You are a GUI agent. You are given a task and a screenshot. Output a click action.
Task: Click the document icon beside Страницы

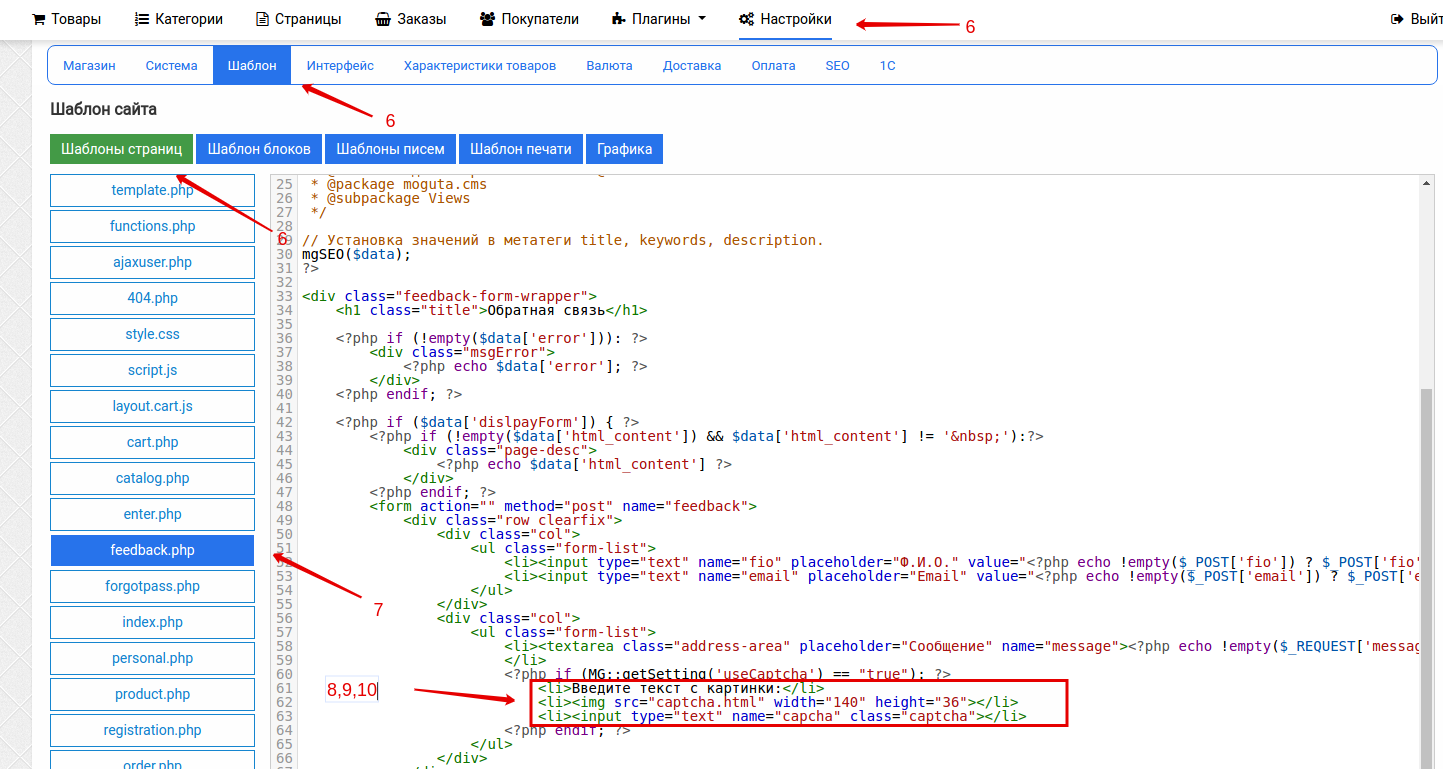(263, 19)
